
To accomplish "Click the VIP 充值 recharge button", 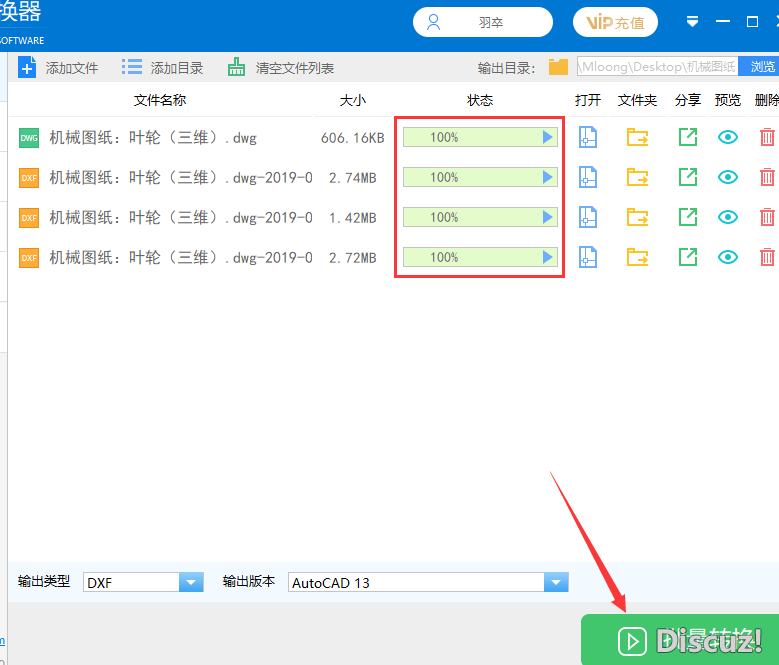I will click(615, 22).
